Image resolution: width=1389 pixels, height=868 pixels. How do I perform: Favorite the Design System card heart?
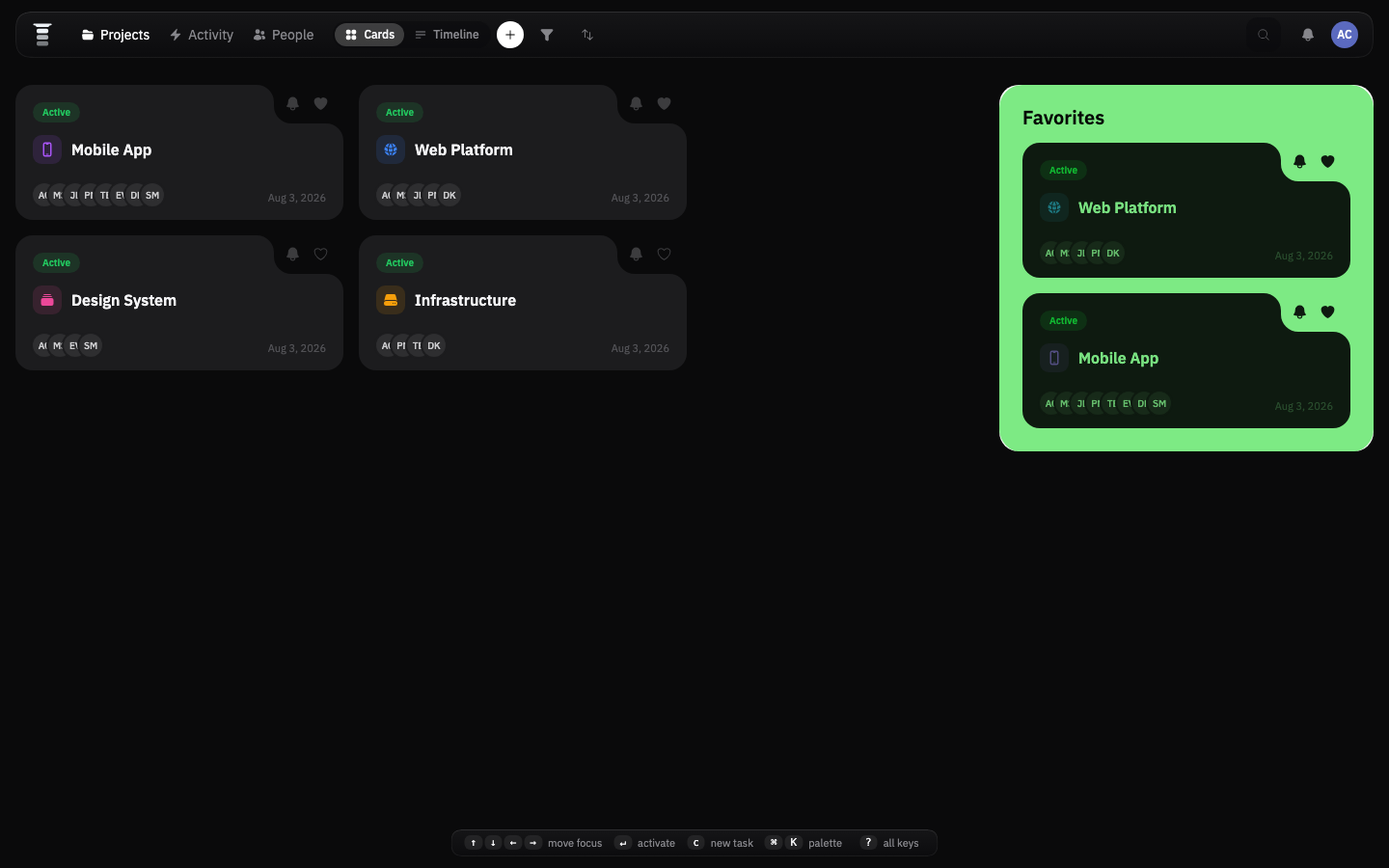[x=321, y=254]
